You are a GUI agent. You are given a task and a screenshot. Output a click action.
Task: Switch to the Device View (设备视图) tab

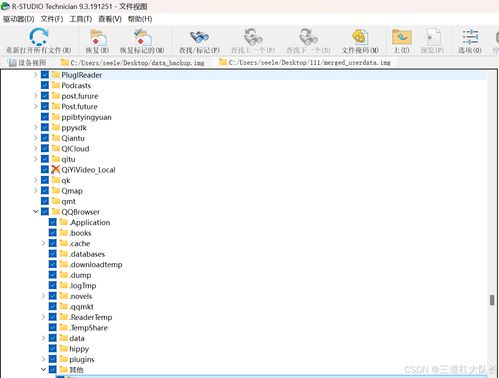tap(27, 62)
